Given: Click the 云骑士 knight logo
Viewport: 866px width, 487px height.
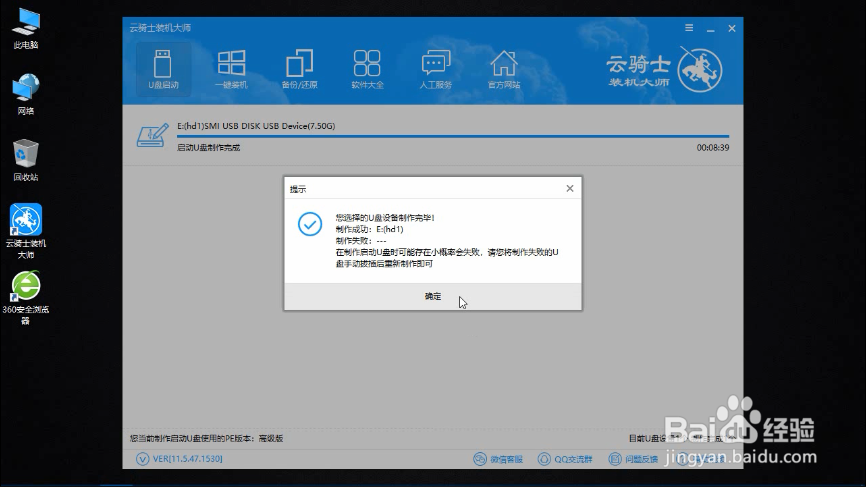Looking at the screenshot, I should pos(700,70).
